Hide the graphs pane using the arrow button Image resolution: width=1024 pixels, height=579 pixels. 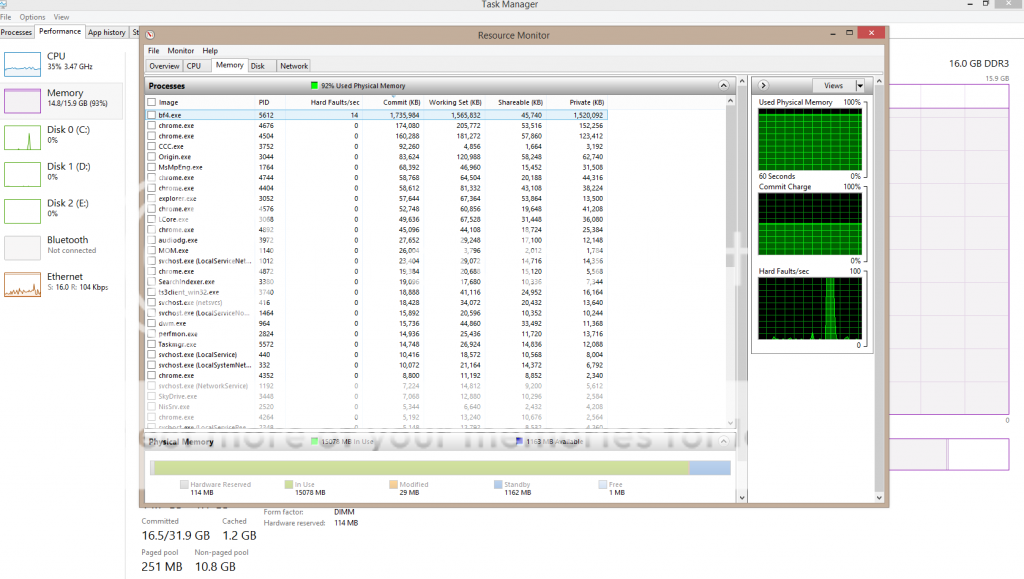tap(763, 86)
